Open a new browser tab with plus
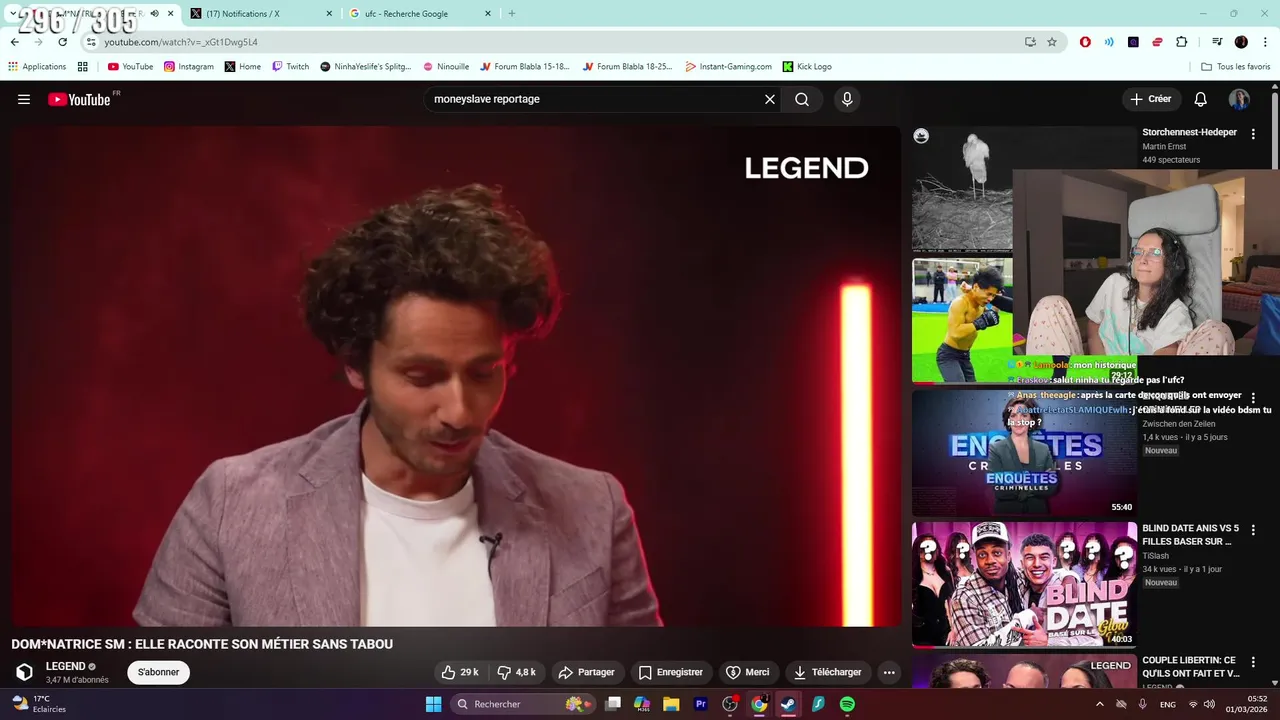Screen dimensions: 1280x720 [512, 14]
